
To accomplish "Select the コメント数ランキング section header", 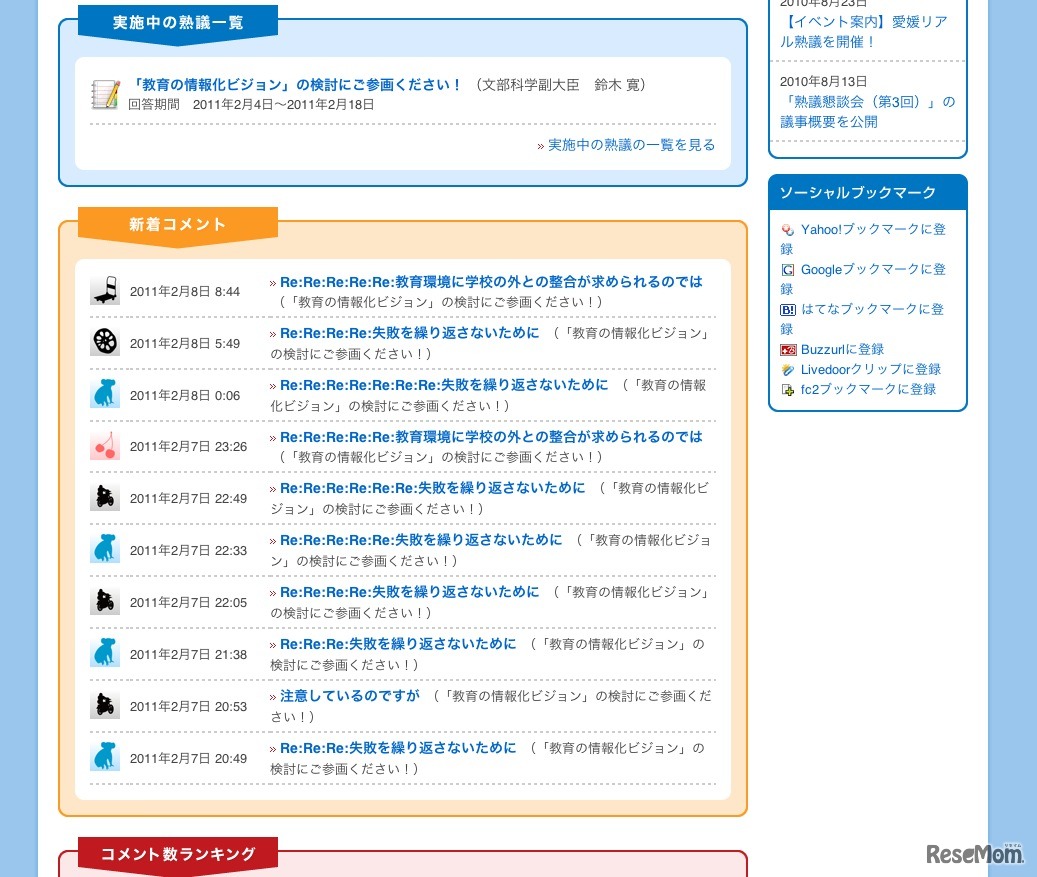I will pyautogui.click(x=177, y=854).
